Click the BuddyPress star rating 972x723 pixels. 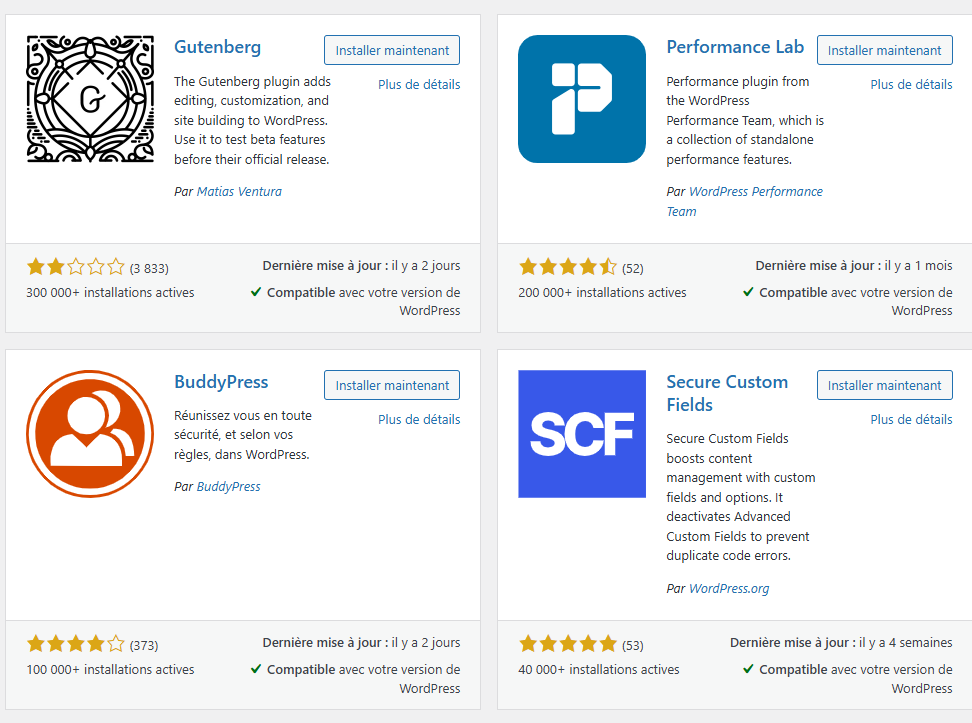[76, 644]
